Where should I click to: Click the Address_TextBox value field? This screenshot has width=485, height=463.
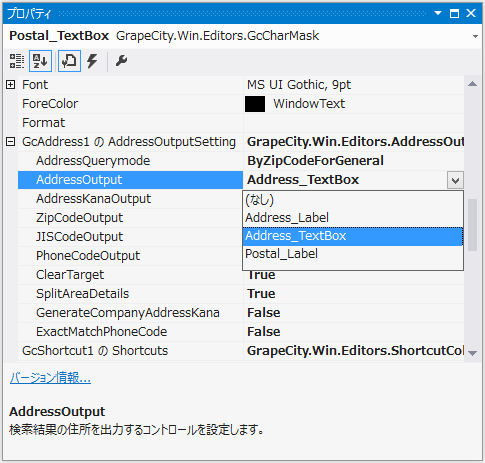tap(345, 180)
